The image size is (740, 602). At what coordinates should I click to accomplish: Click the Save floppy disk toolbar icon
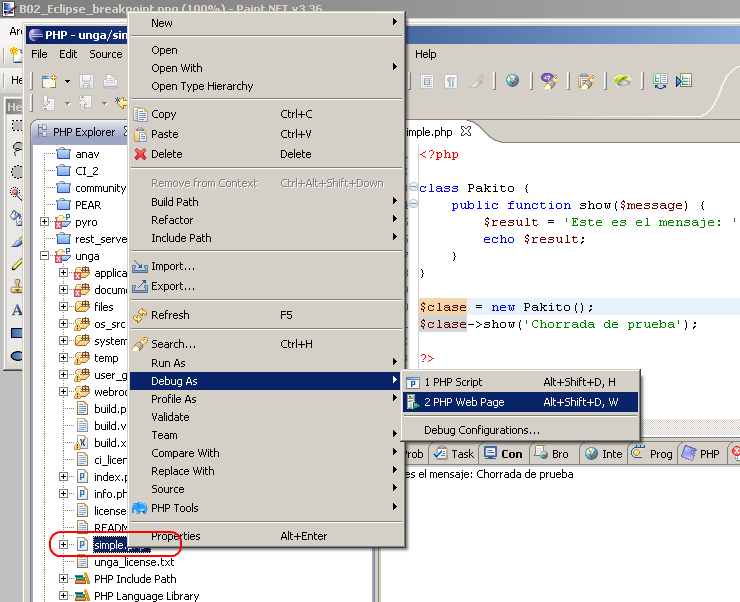pyautogui.click(x=86, y=81)
